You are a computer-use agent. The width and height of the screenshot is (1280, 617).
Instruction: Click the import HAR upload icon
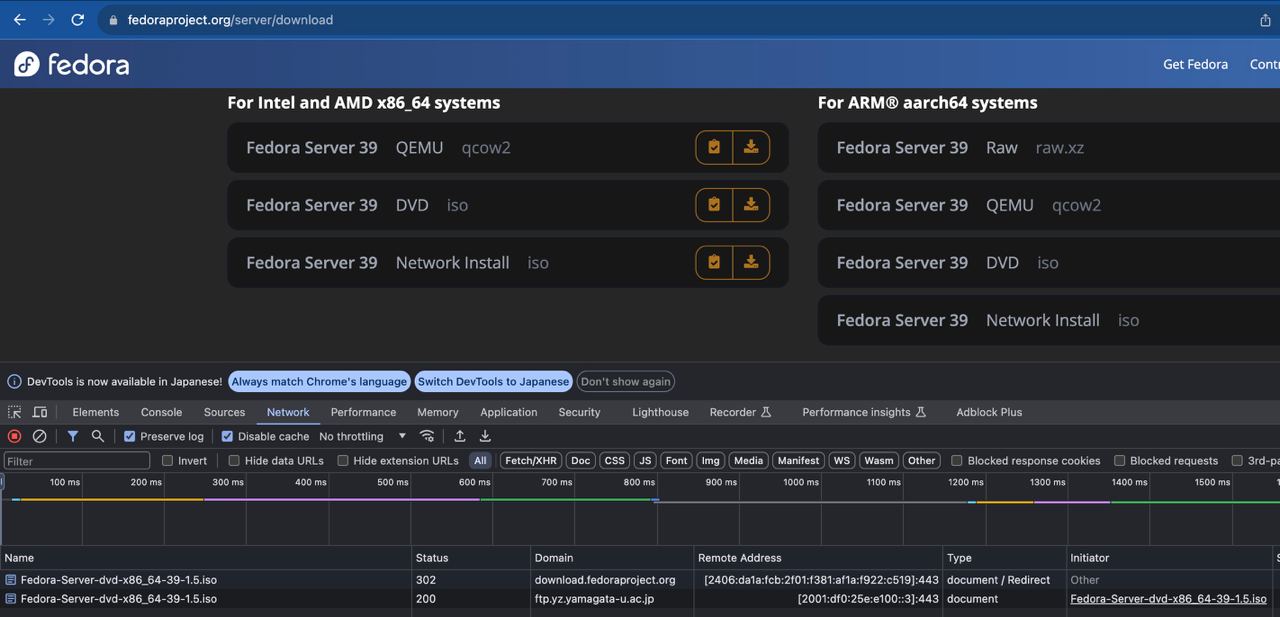click(x=460, y=436)
